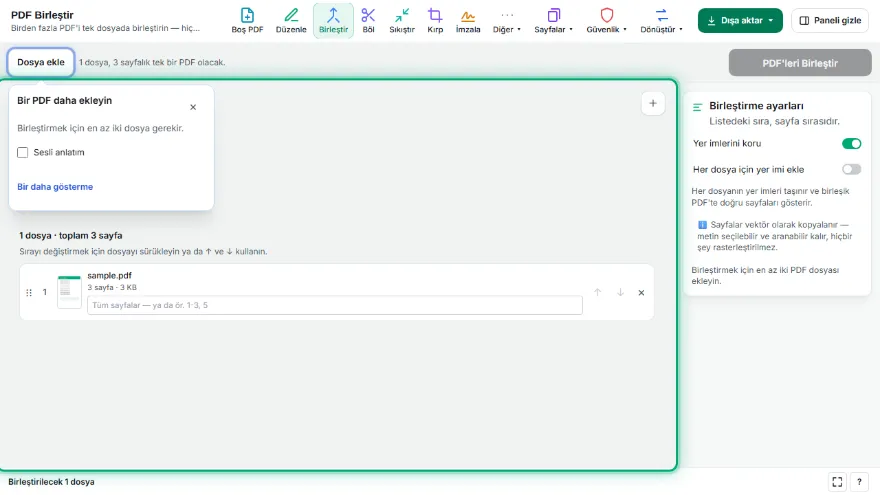Click the sample.pdf file name

[x=109, y=276]
